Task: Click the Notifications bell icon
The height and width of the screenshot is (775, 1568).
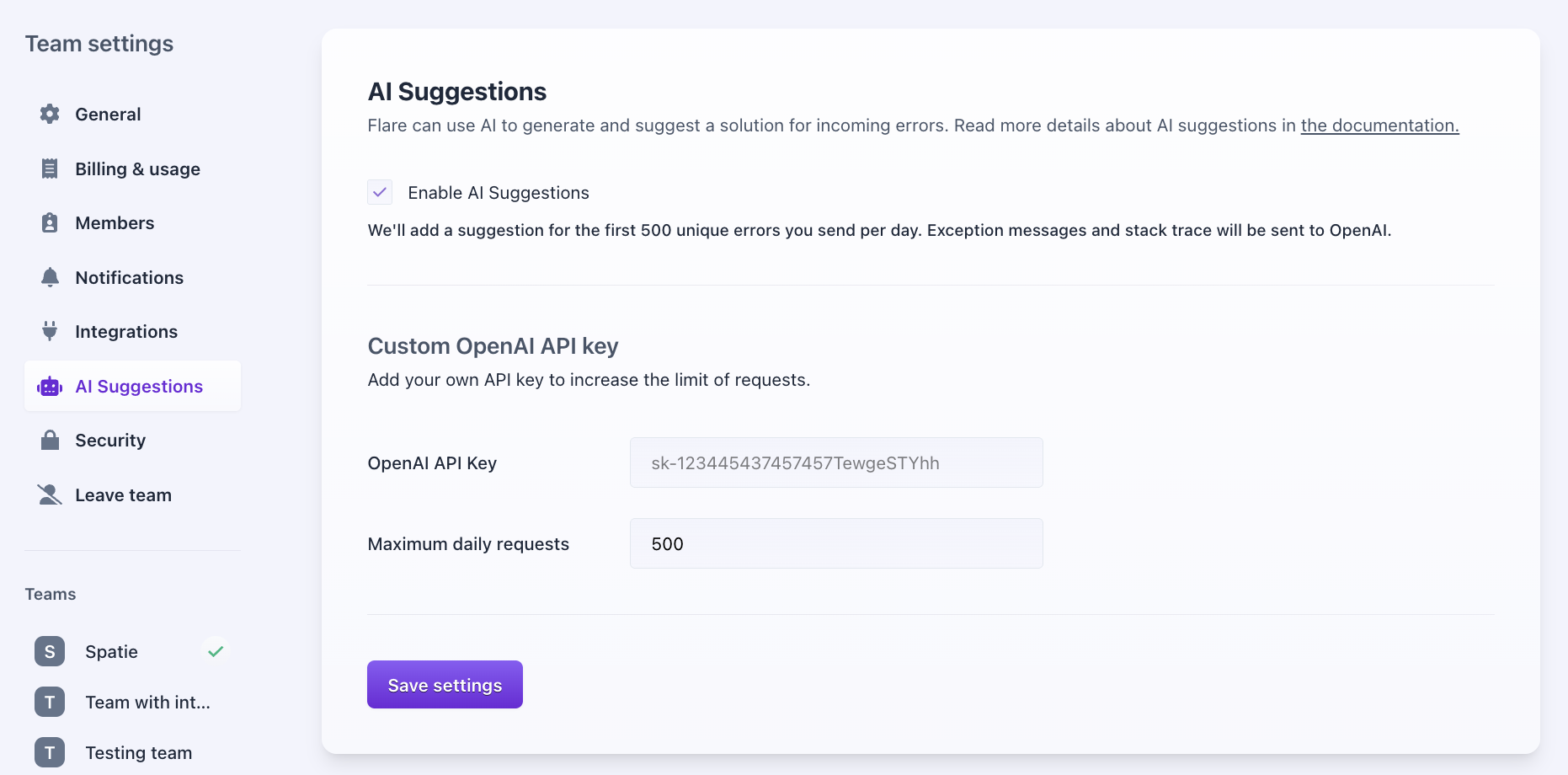Action: (50, 277)
